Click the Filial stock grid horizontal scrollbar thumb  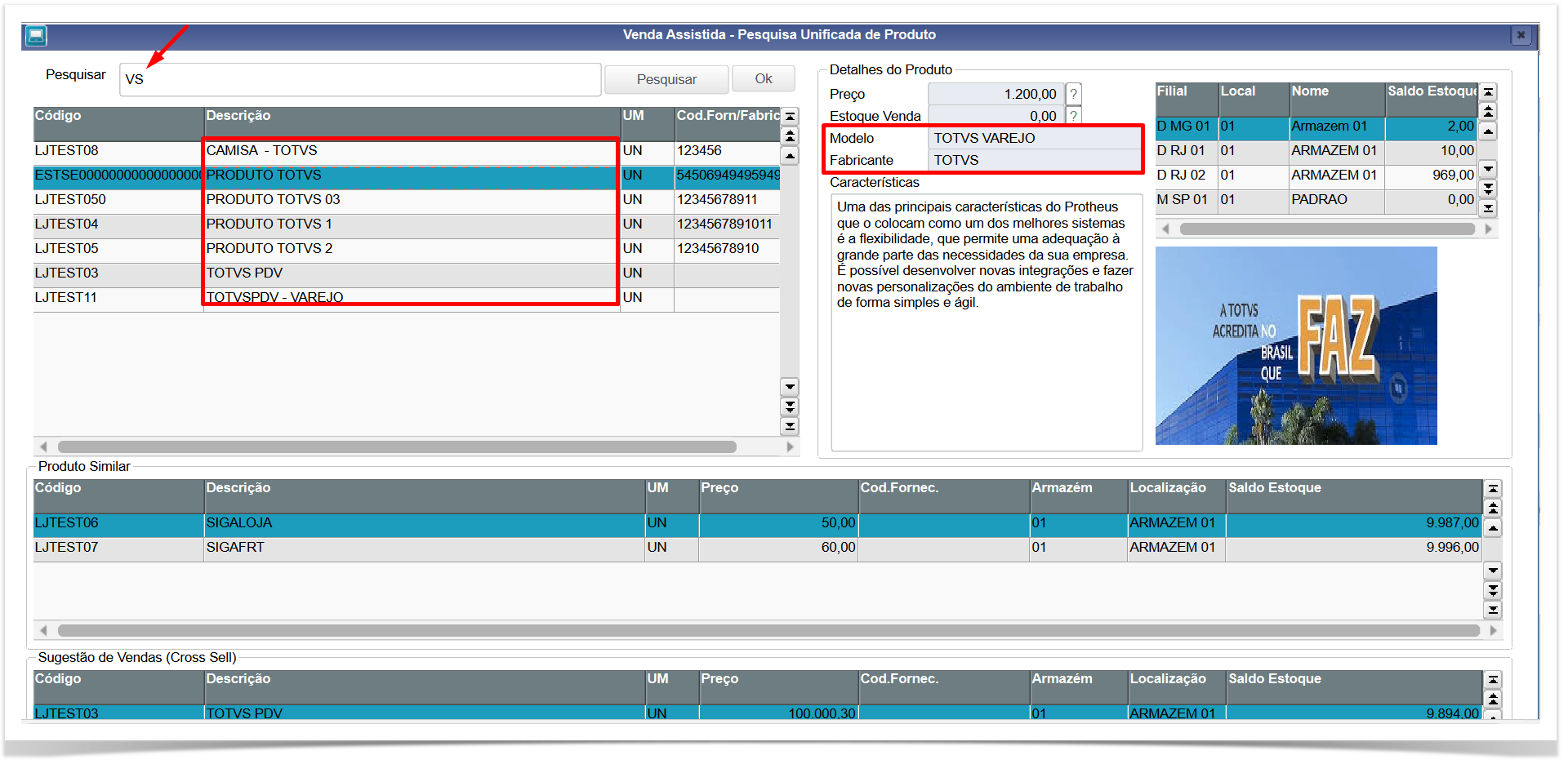coord(1327,229)
